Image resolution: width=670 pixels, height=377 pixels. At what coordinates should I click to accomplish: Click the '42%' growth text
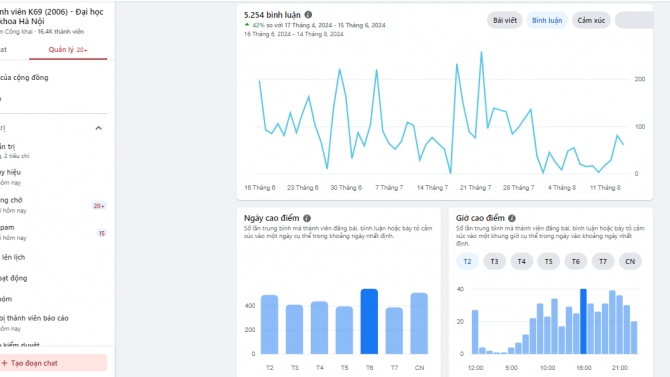(x=258, y=25)
